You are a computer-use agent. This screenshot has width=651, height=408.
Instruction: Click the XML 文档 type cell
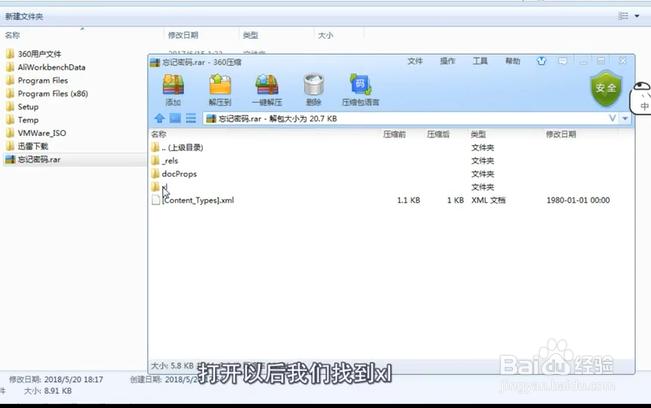(x=488, y=200)
